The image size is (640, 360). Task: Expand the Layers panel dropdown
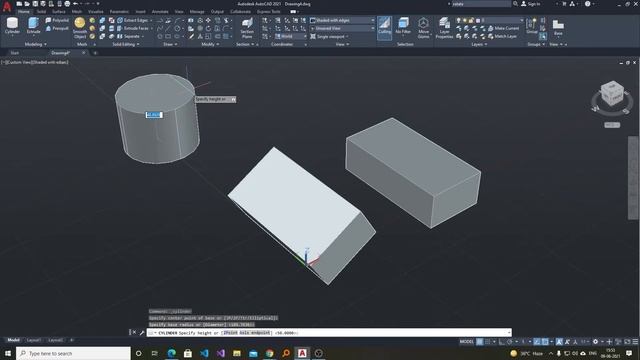point(479,44)
